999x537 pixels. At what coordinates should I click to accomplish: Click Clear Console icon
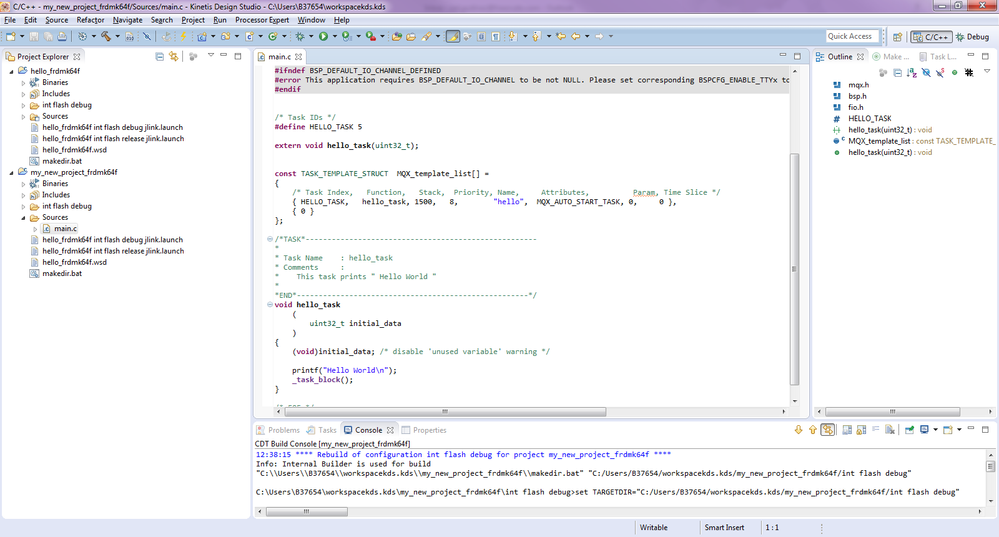(x=890, y=430)
